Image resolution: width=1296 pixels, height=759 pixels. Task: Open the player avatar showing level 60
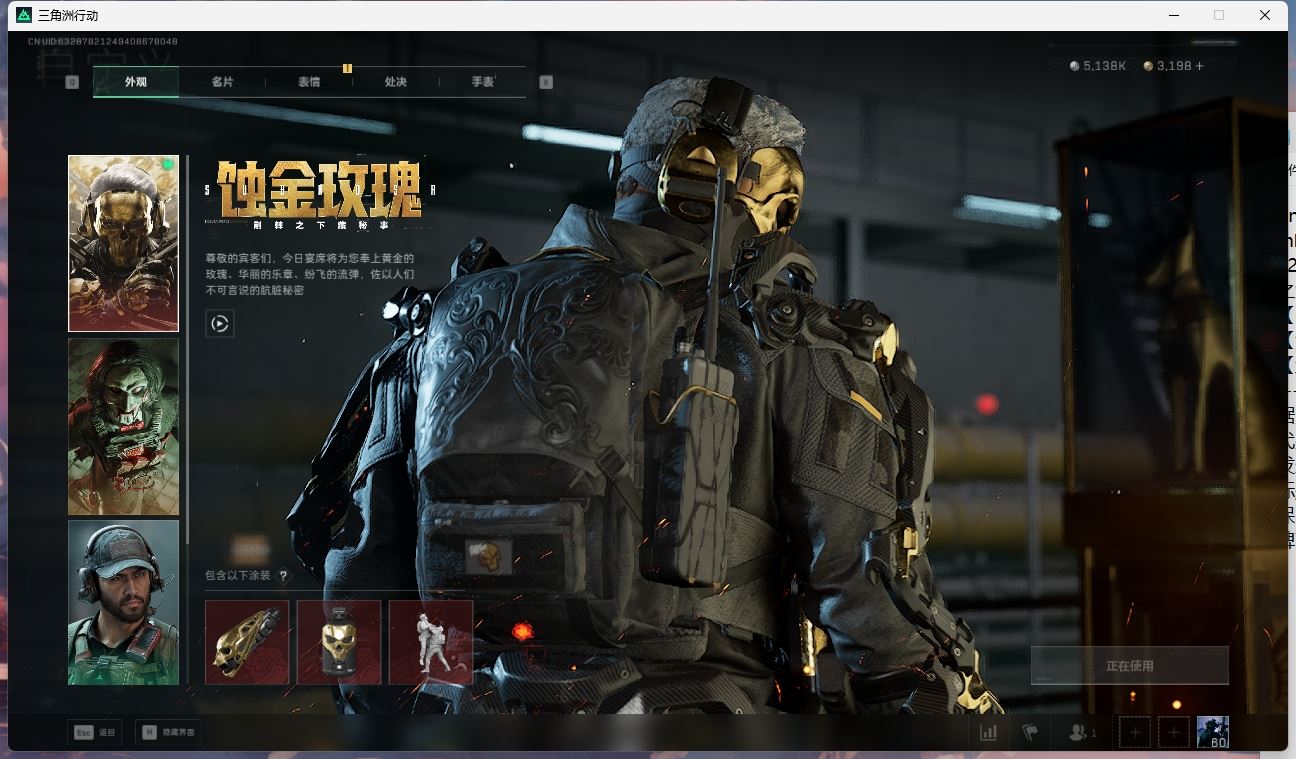point(1213,732)
